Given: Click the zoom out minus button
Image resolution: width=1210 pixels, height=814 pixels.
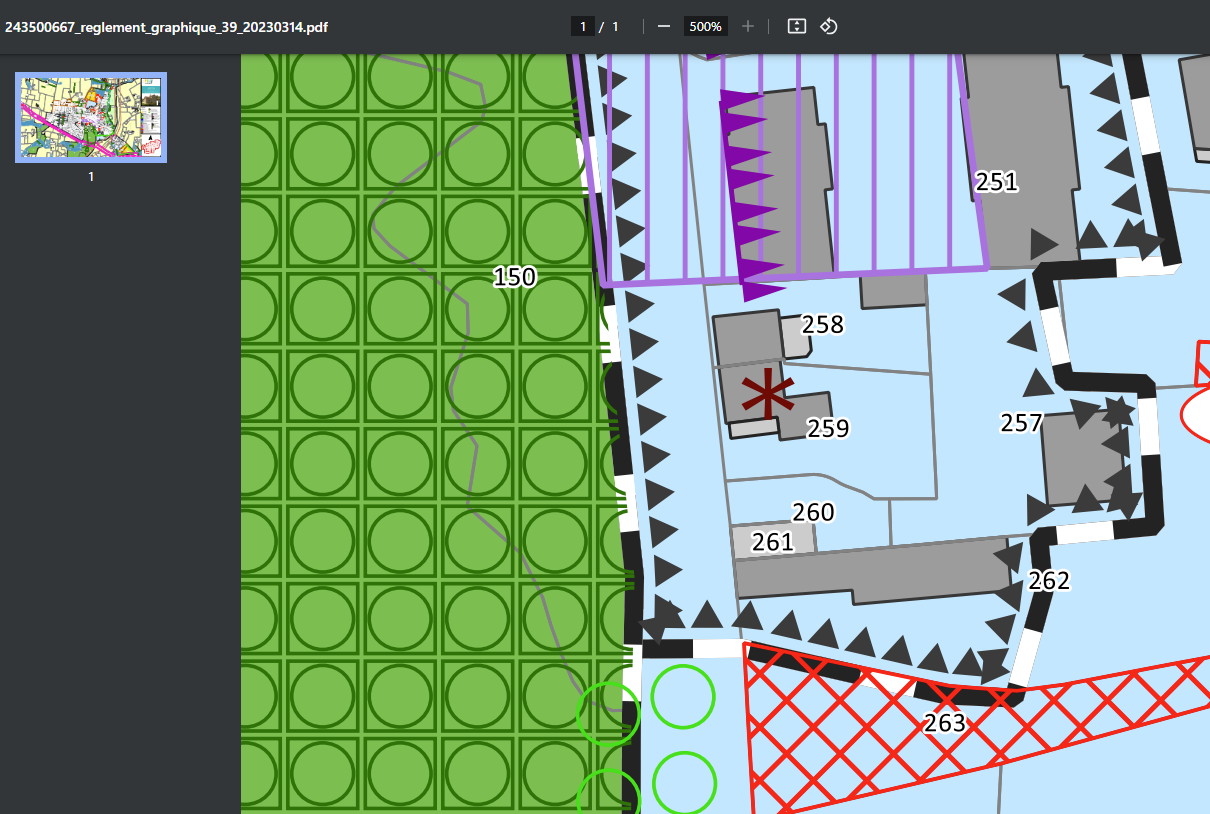Looking at the screenshot, I should pos(663,26).
